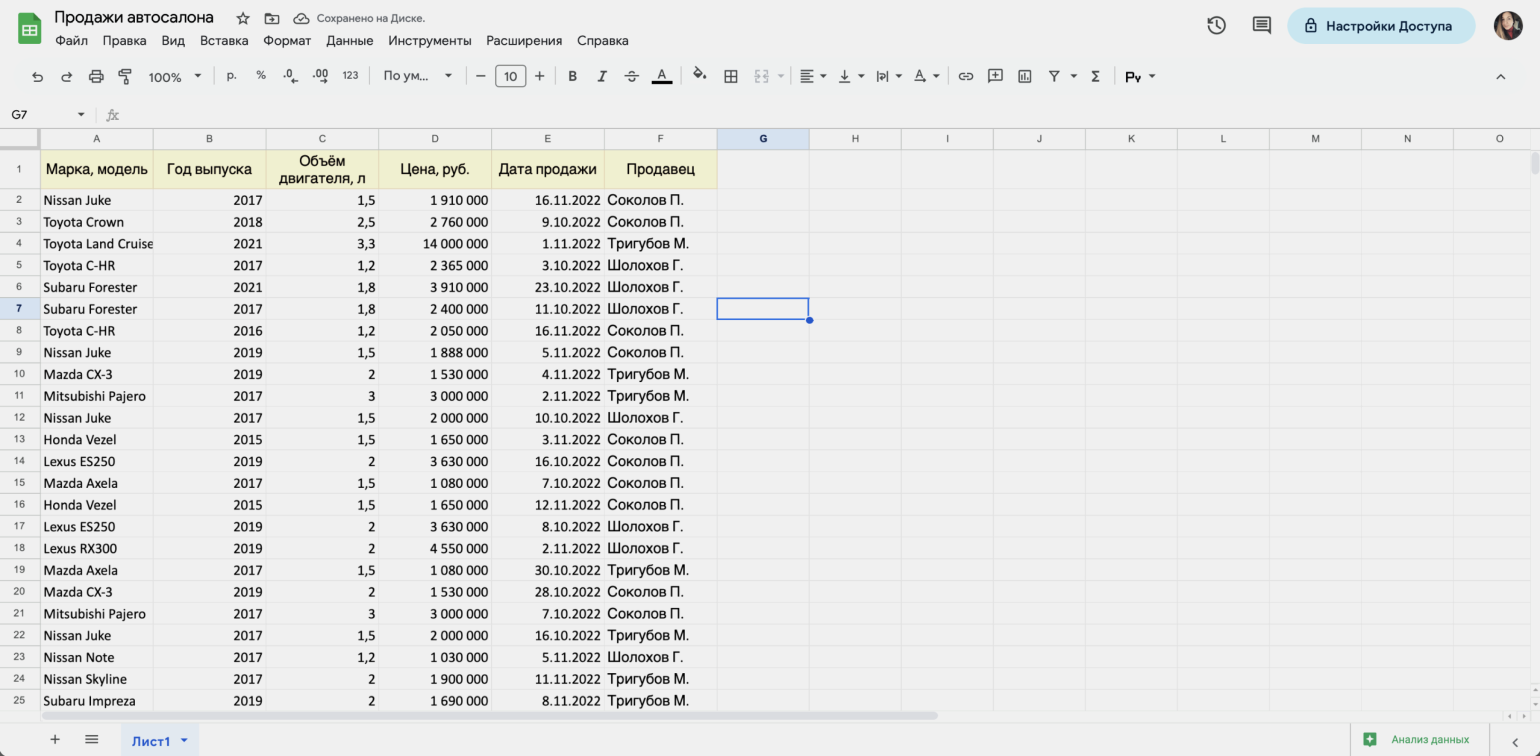Open version history clock icon
The width and height of the screenshot is (1540, 756).
pyautogui.click(x=1216, y=26)
